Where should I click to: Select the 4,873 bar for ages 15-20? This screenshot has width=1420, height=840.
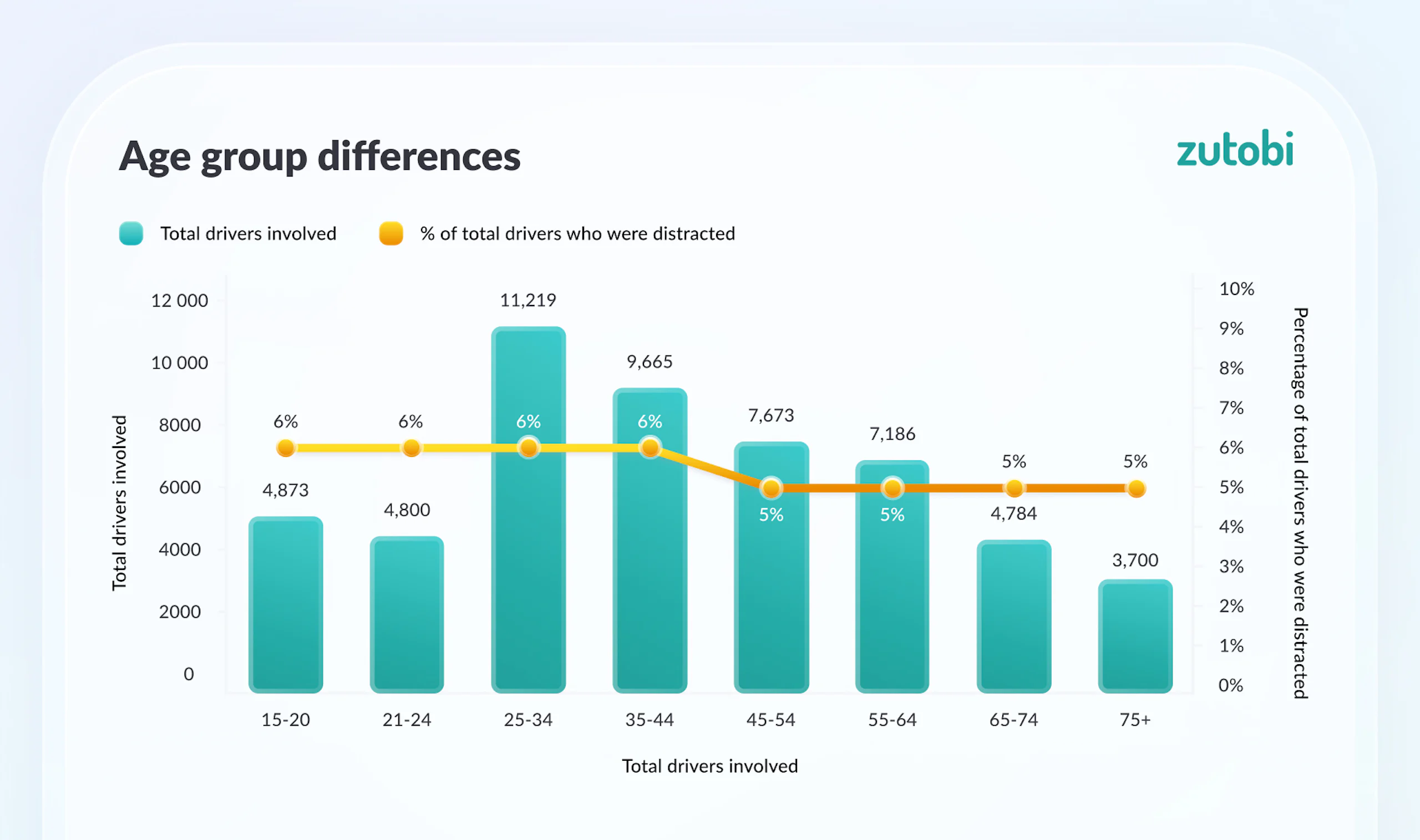[286, 604]
